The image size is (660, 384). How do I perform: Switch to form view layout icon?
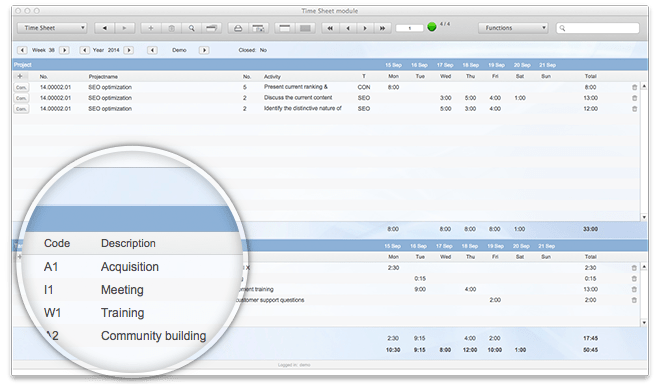coord(285,28)
